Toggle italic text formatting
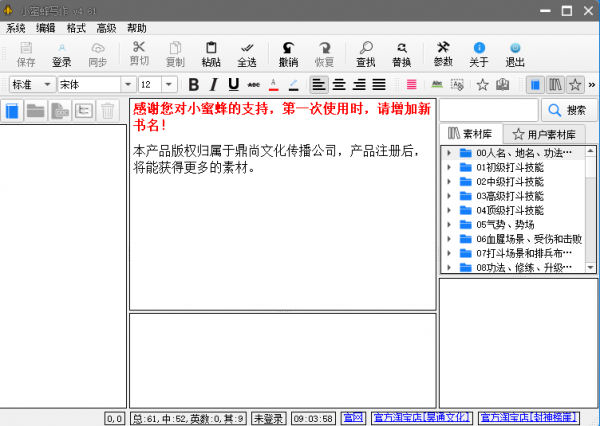 (213, 84)
